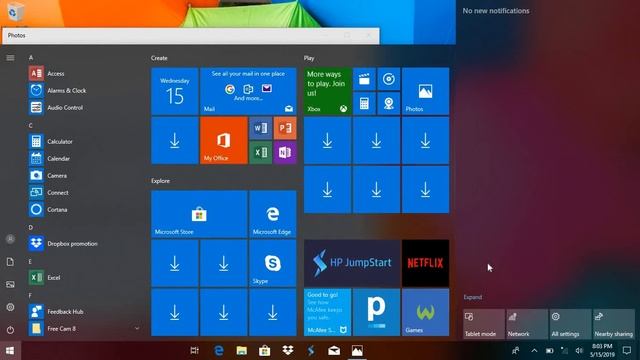Image resolution: width=640 pixels, height=360 pixels.
Task: Open PowerPoint from the Office tile group
Action: pos(285,128)
